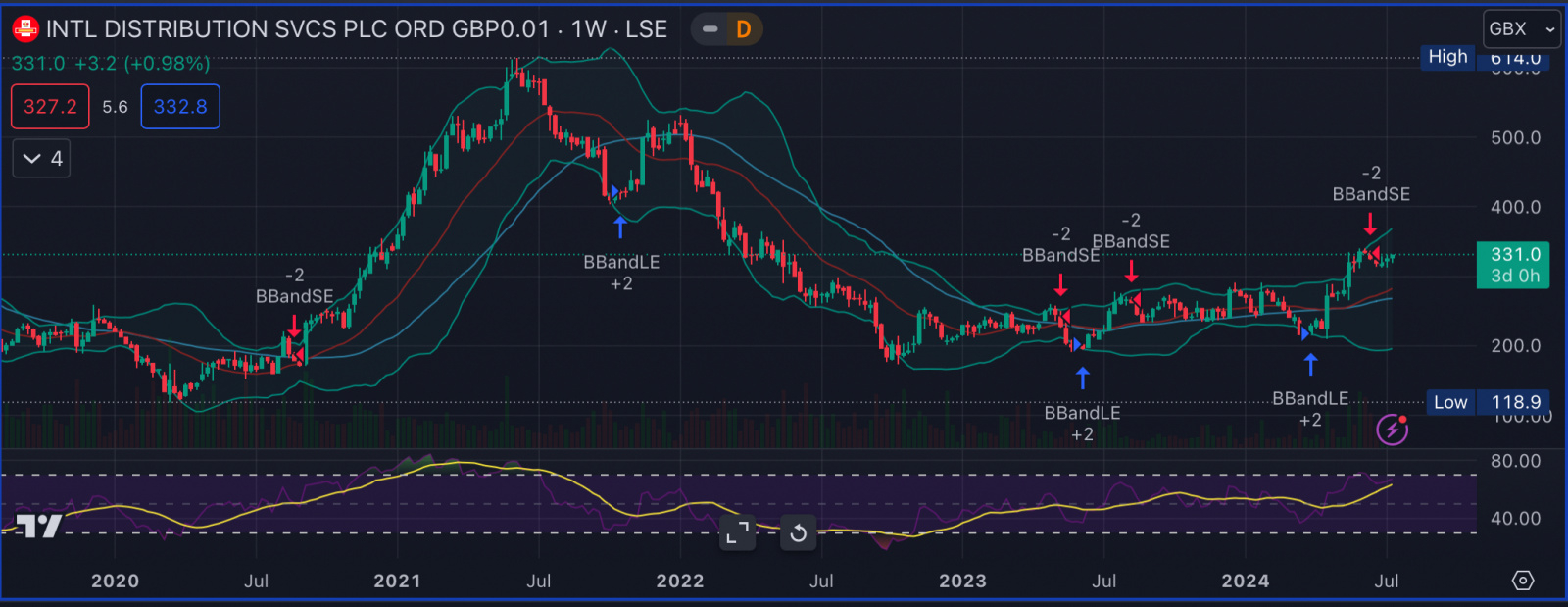This screenshot has height=607, width=1568.
Task: Click the 2022 time axis label
Action: click(x=680, y=581)
